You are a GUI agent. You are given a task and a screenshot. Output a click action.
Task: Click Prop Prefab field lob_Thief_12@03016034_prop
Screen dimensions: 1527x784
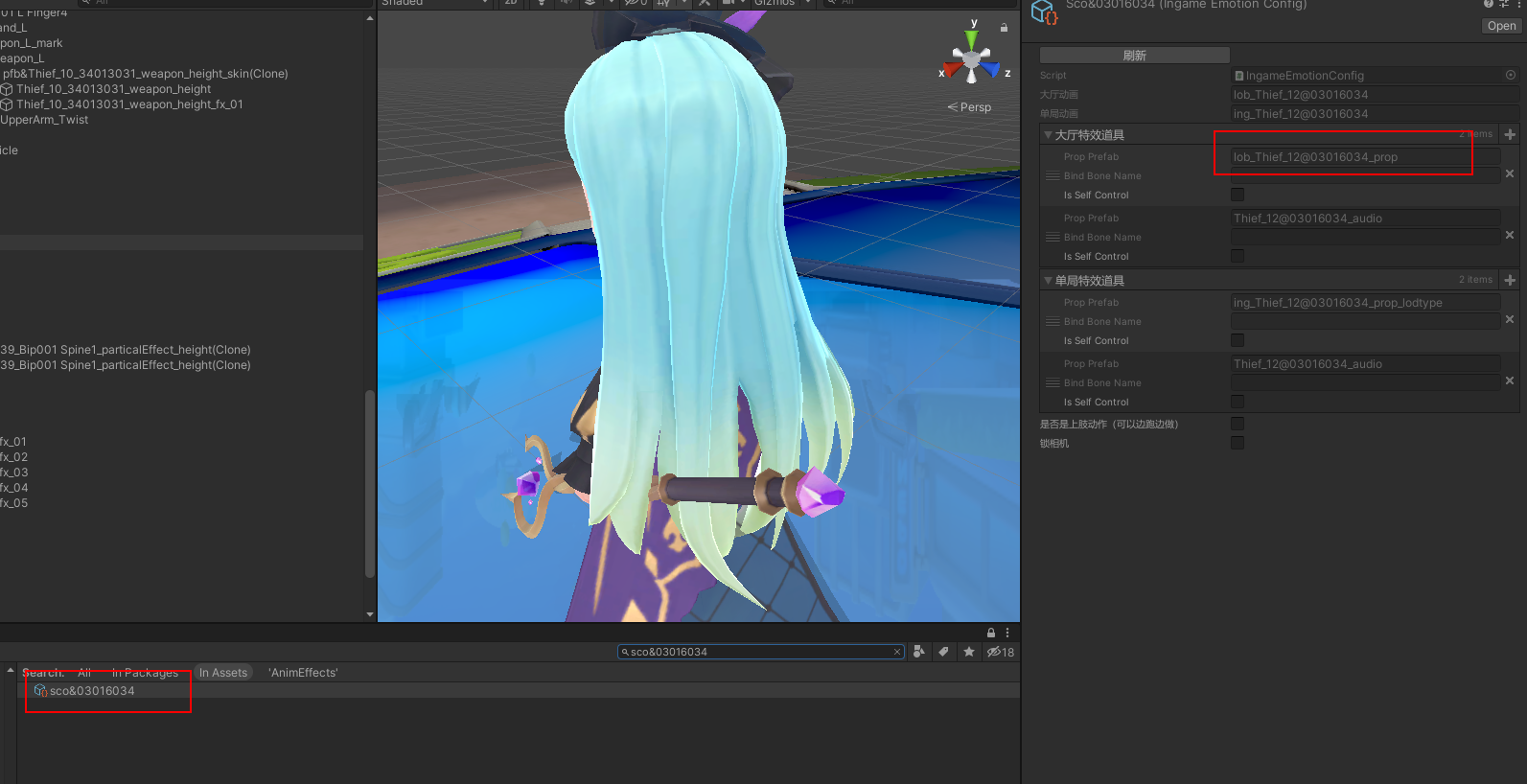point(1365,157)
